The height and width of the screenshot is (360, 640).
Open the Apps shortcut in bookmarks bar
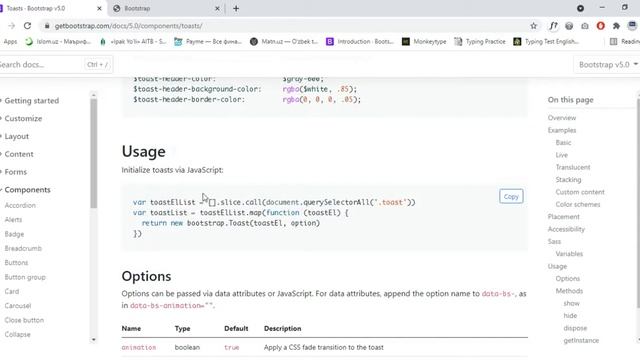(9, 41)
